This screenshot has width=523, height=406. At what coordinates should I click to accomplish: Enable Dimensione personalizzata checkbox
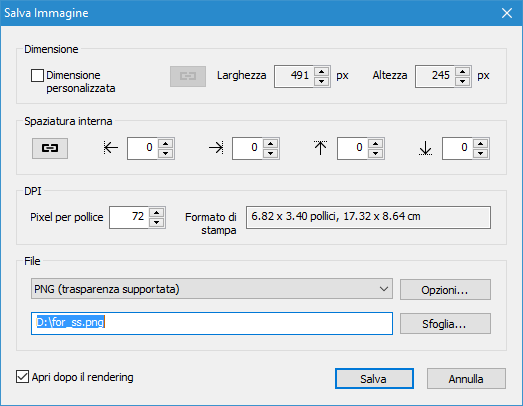(x=37, y=75)
